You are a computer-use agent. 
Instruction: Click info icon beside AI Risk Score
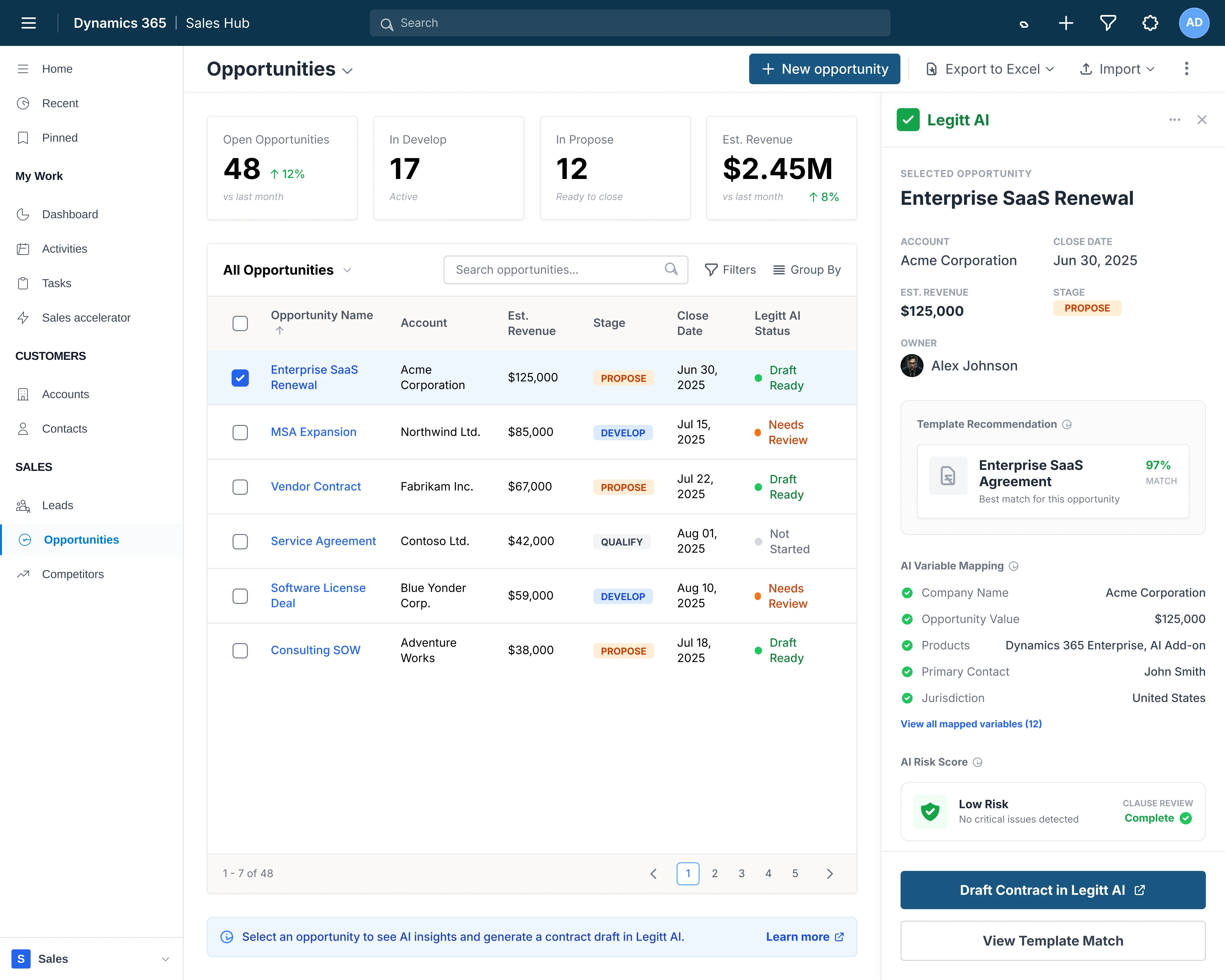point(977,762)
